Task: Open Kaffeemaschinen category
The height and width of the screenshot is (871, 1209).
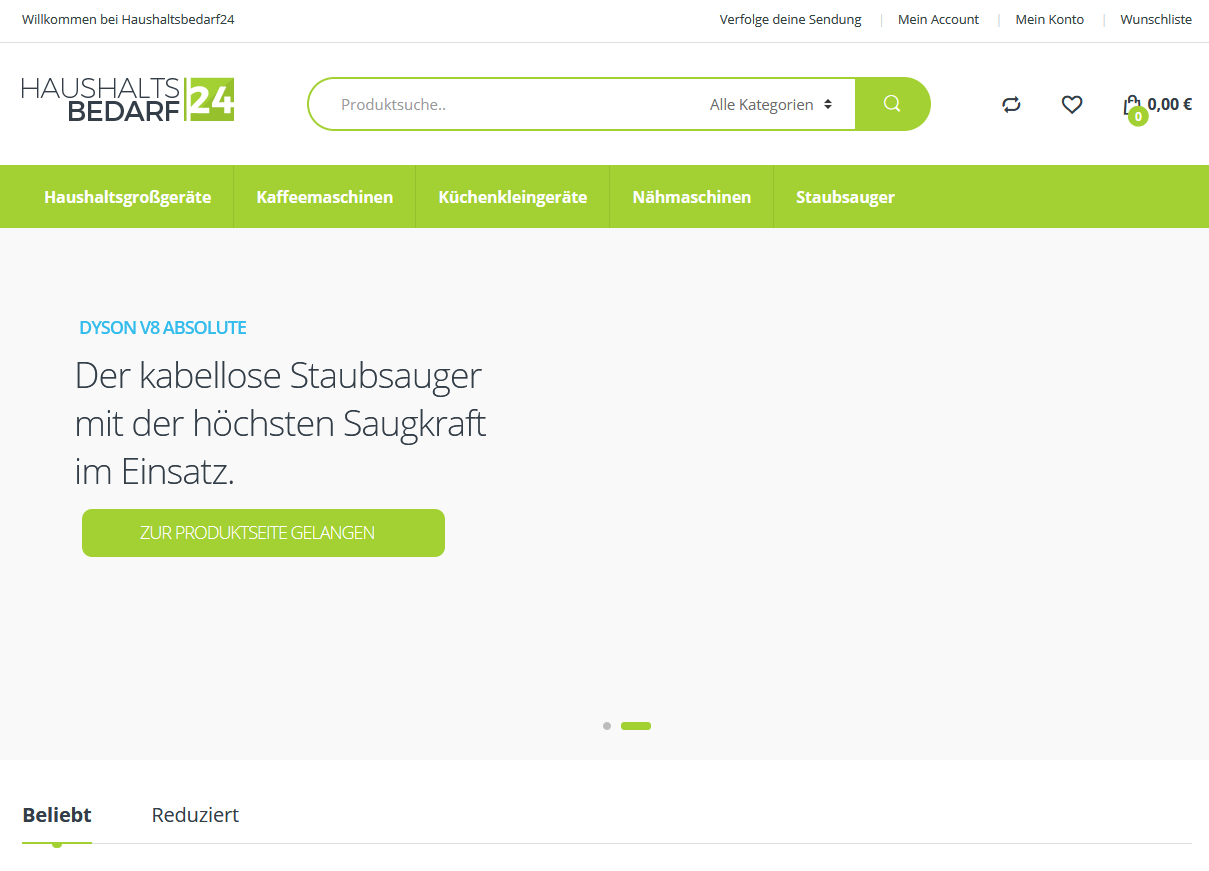Action: coord(324,197)
